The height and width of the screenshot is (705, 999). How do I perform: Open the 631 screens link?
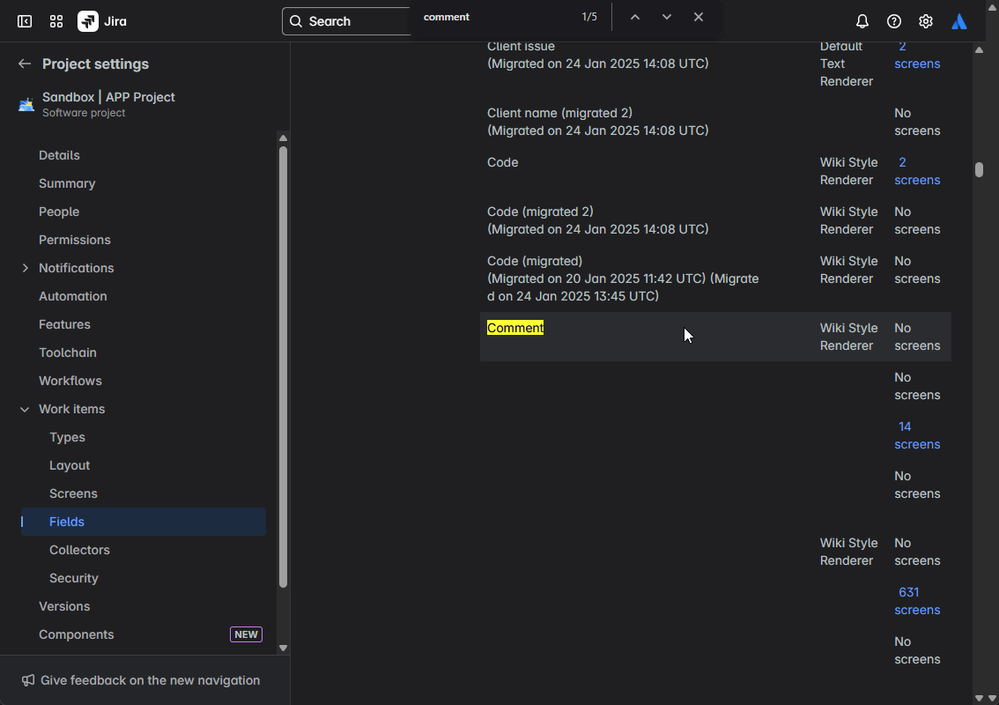(917, 601)
